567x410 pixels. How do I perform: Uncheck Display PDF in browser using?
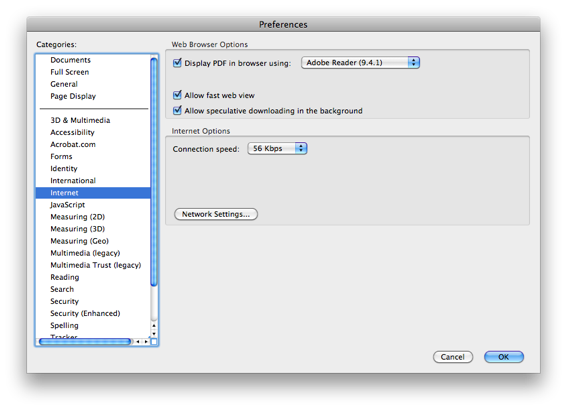pyautogui.click(x=177, y=63)
